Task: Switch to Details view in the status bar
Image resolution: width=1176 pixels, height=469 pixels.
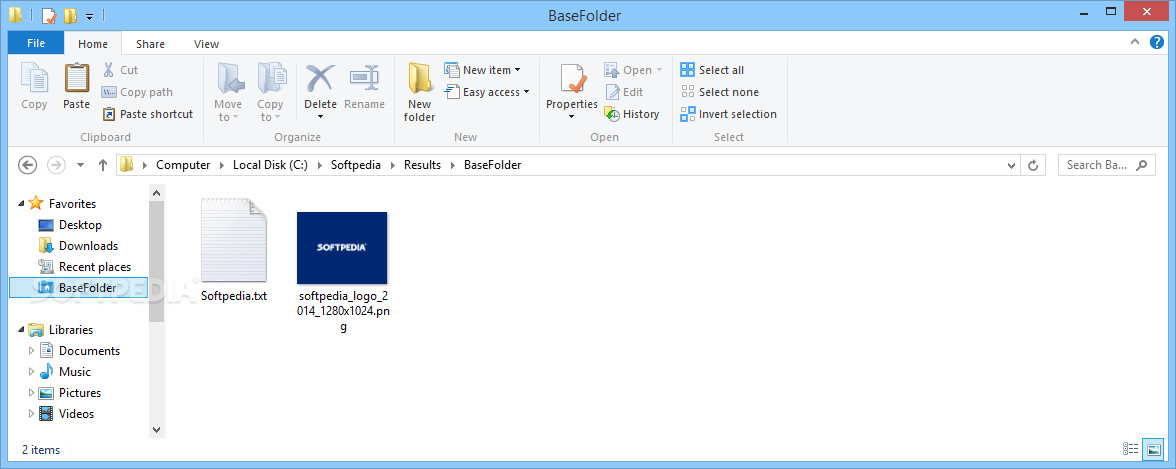Action: 1130,449
